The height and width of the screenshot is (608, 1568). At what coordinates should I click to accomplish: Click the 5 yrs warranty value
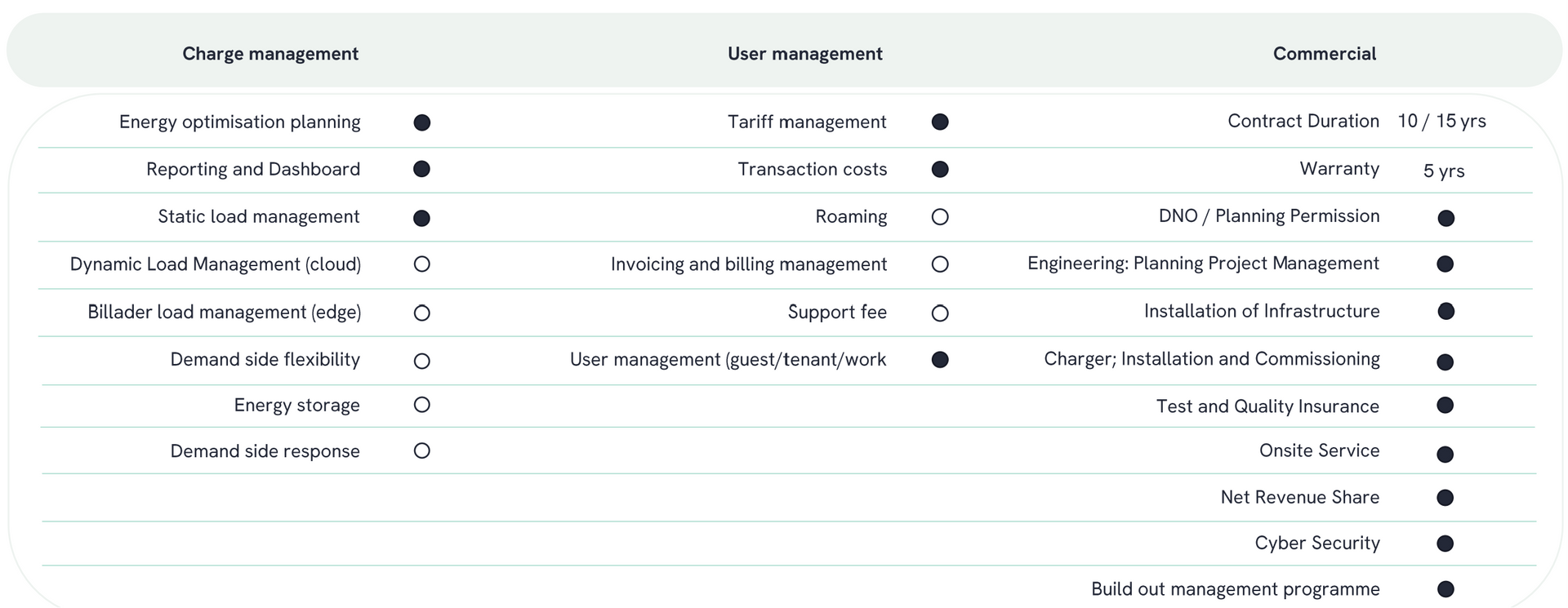click(1444, 171)
